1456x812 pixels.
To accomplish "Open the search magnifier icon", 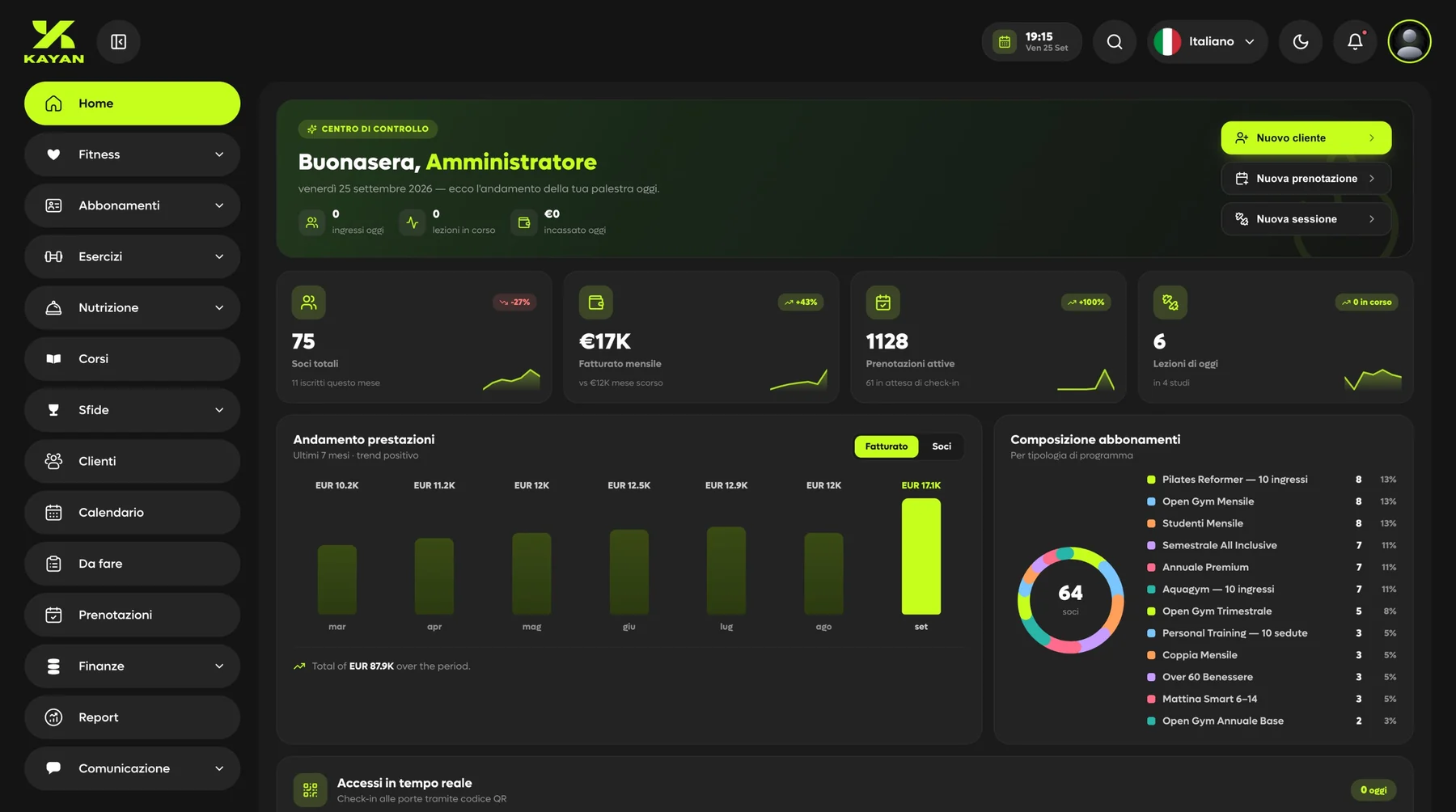I will click(1115, 42).
